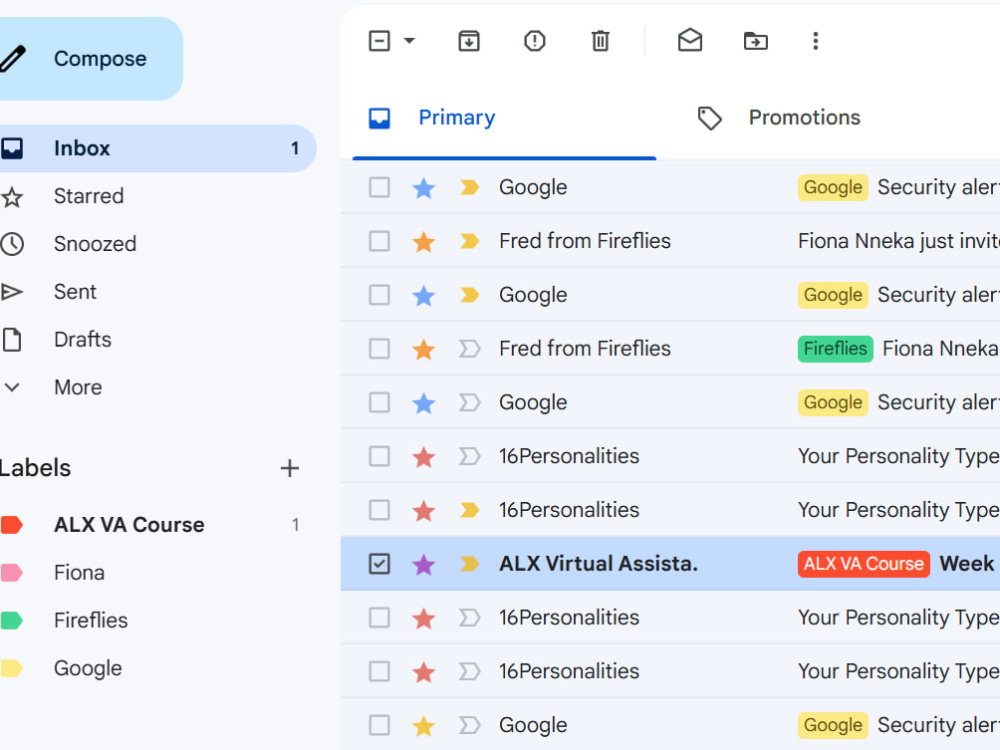Toggle star on Fireflies-labeled Fred from Fireflies email
This screenshot has width=1000, height=750.
tap(424, 349)
